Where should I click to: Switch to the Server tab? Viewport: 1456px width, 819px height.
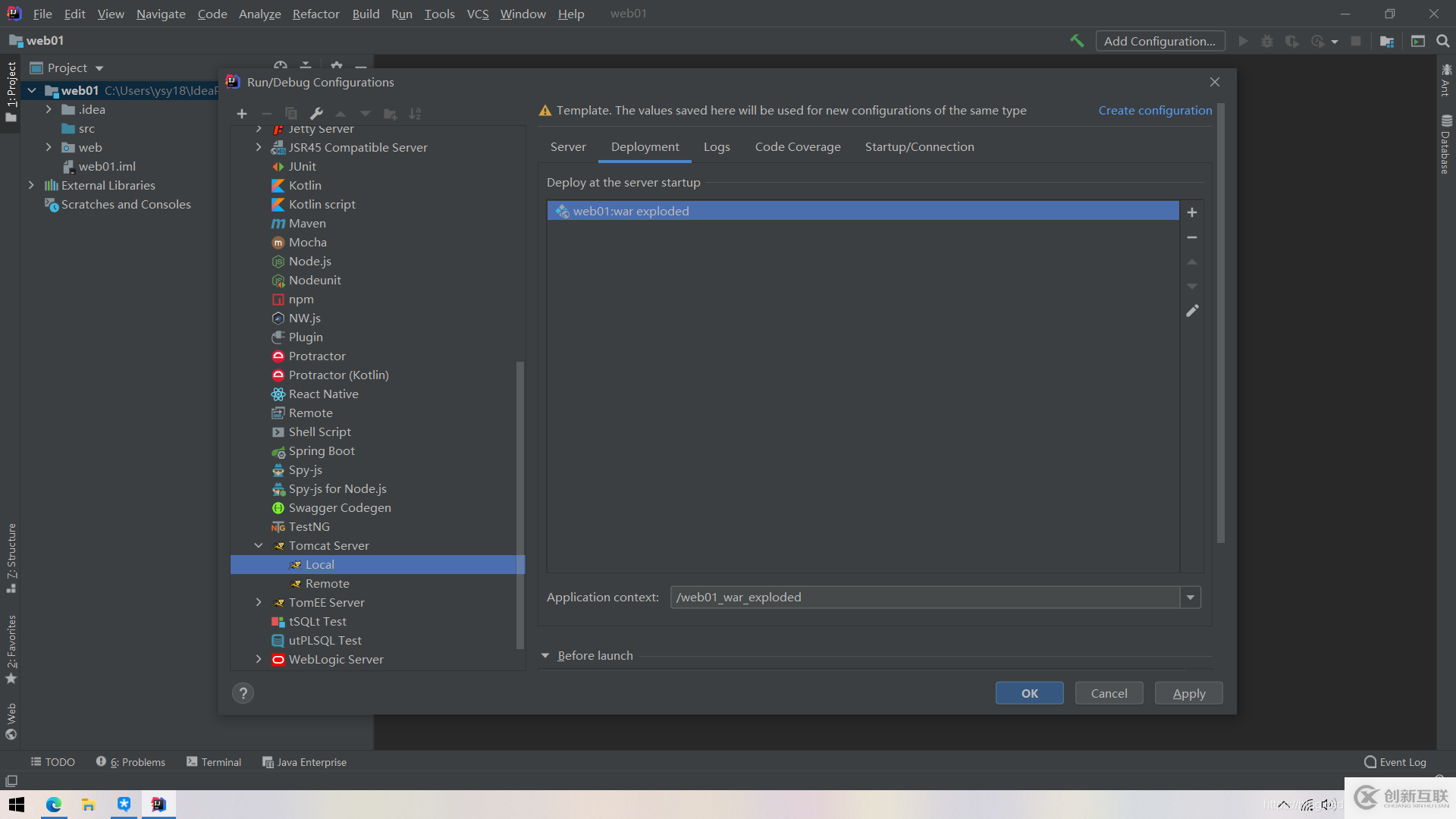pyautogui.click(x=568, y=147)
